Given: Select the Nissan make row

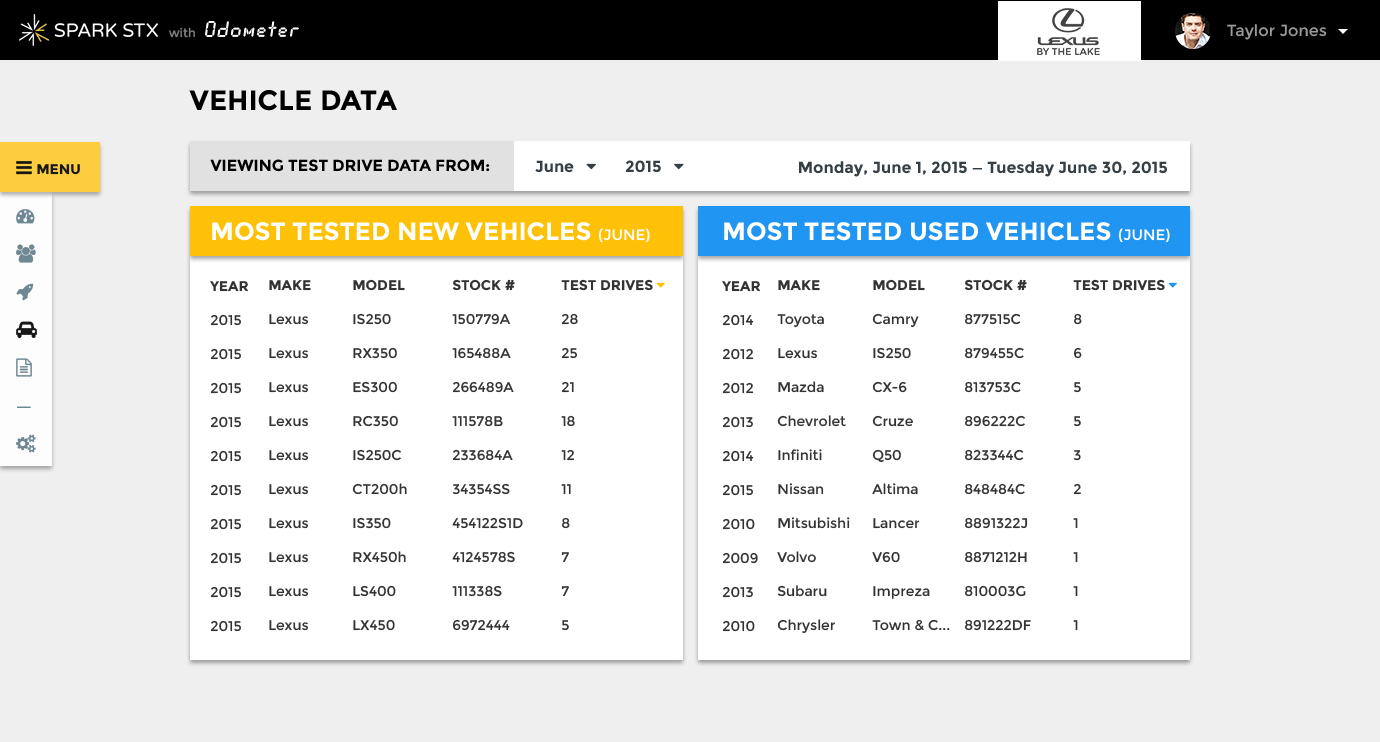Looking at the screenshot, I should click(801, 489).
